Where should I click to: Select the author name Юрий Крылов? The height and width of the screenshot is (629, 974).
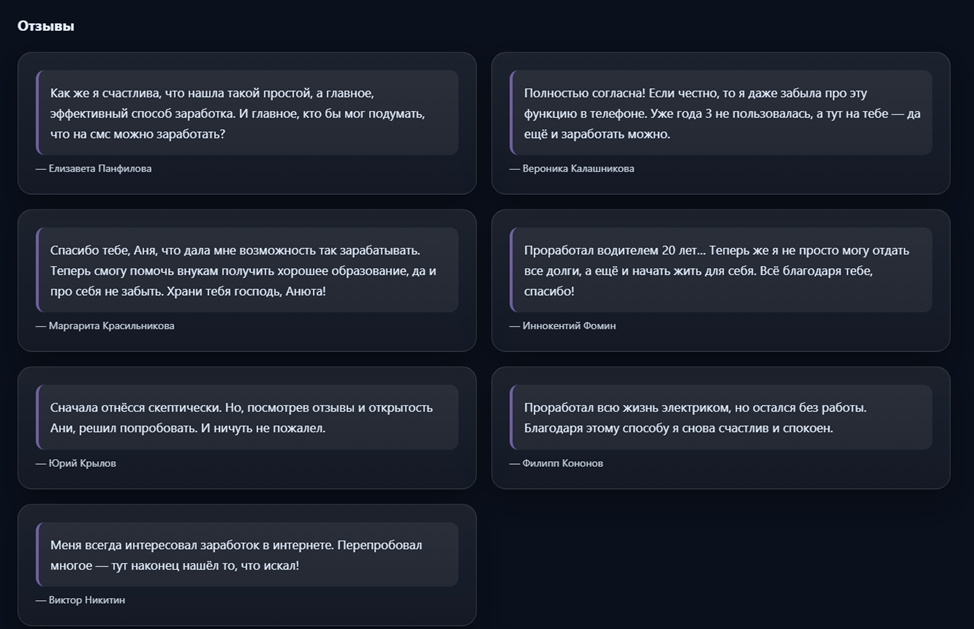pos(82,463)
